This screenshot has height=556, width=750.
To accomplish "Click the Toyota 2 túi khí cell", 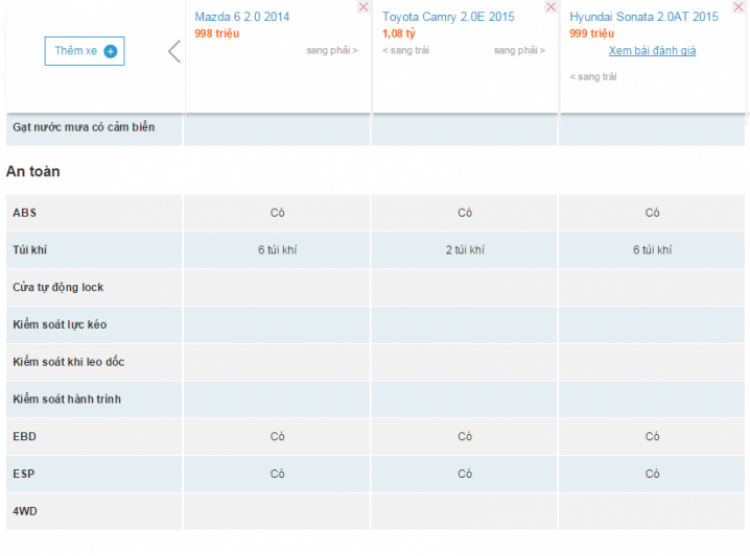I will [465, 250].
